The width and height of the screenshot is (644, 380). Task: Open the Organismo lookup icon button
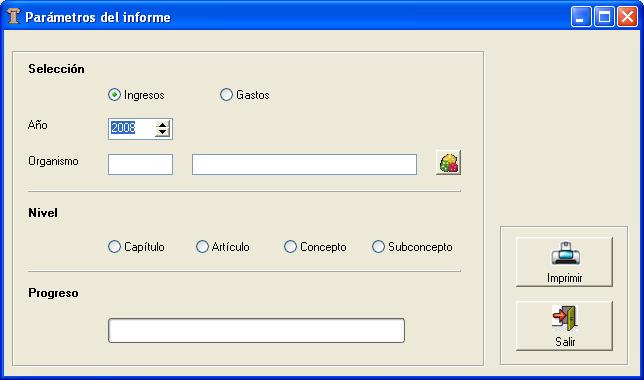(448, 163)
